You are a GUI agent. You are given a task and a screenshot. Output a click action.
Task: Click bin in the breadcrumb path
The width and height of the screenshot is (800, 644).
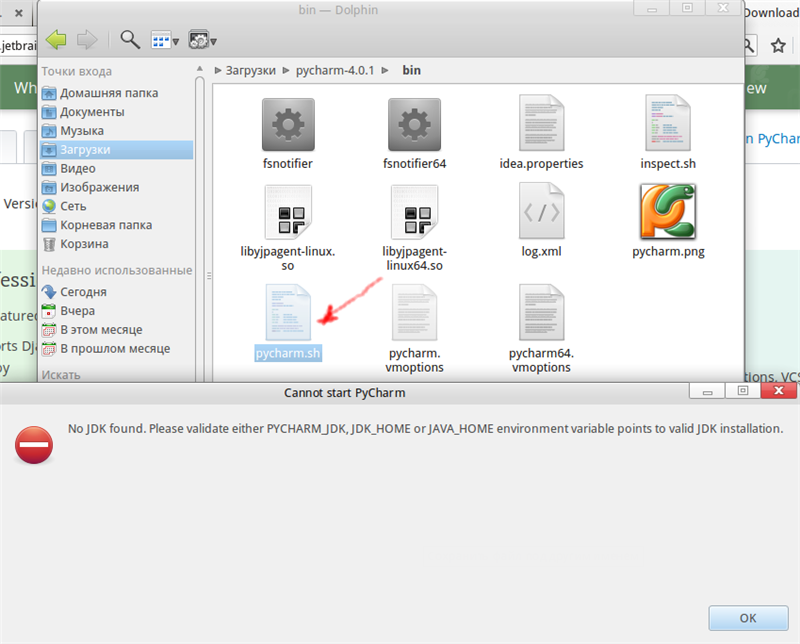tap(412, 70)
